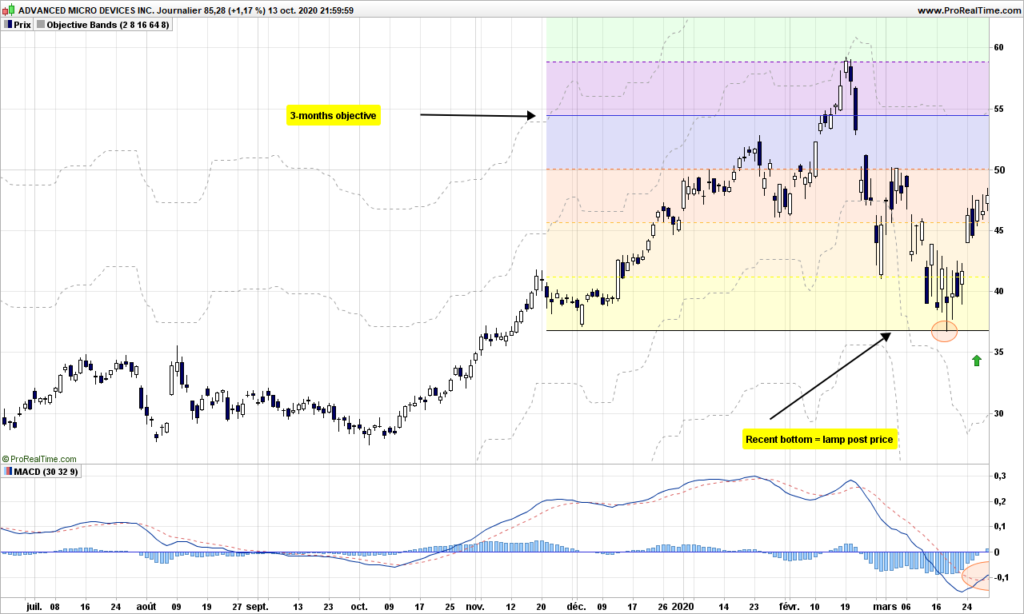Click the 'mars' date label
The height and width of the screenshot is (614, 1024).
(885, 606)
